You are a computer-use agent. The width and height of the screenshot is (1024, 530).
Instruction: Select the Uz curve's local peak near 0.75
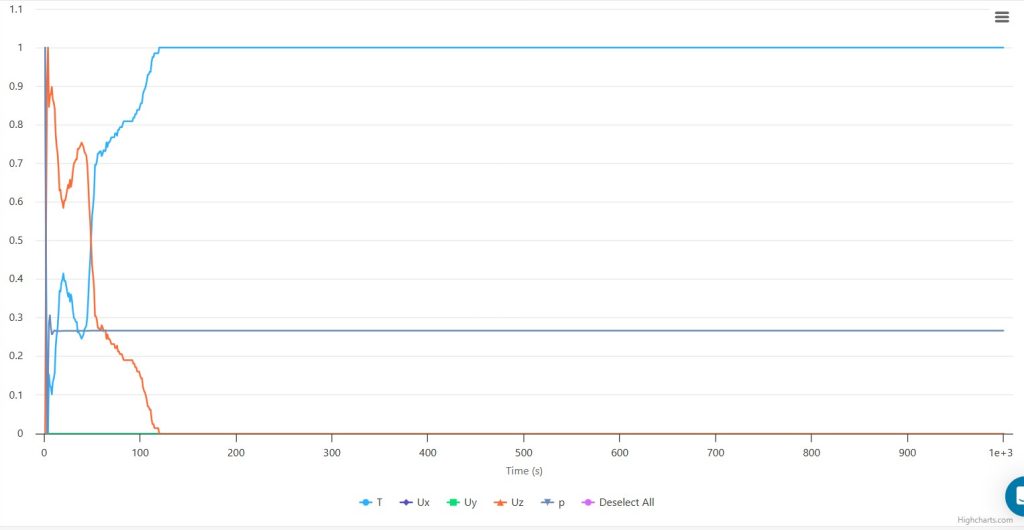82,143
